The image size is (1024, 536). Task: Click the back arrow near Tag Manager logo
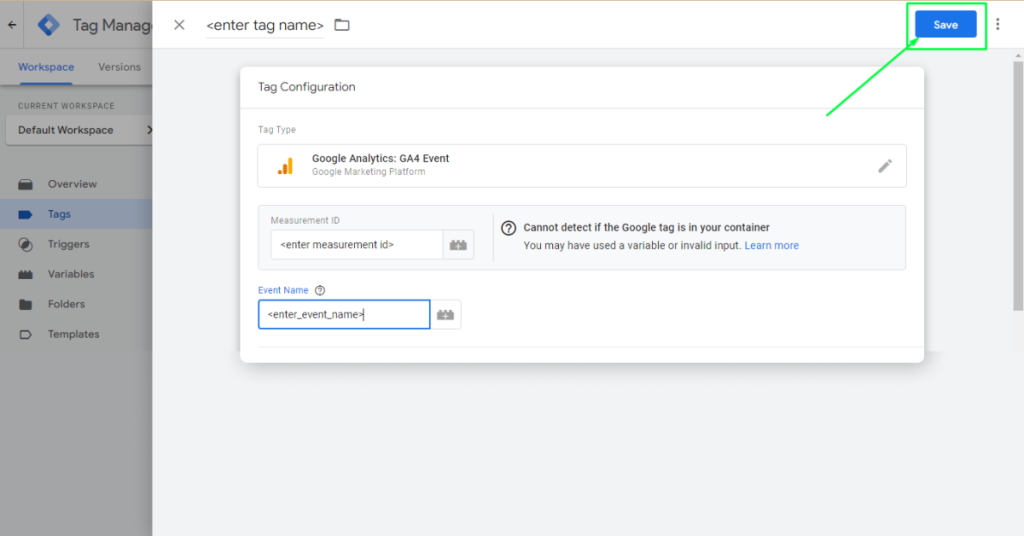(x=12, y=25)
